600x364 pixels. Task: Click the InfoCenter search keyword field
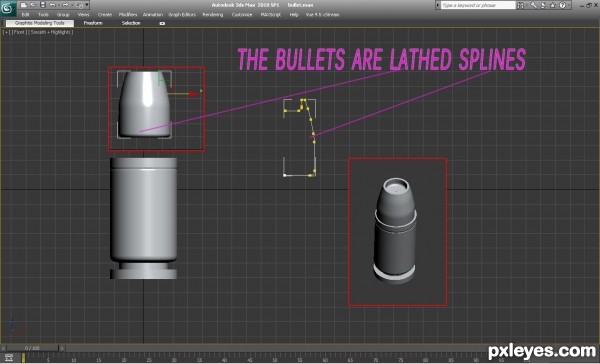478,5
